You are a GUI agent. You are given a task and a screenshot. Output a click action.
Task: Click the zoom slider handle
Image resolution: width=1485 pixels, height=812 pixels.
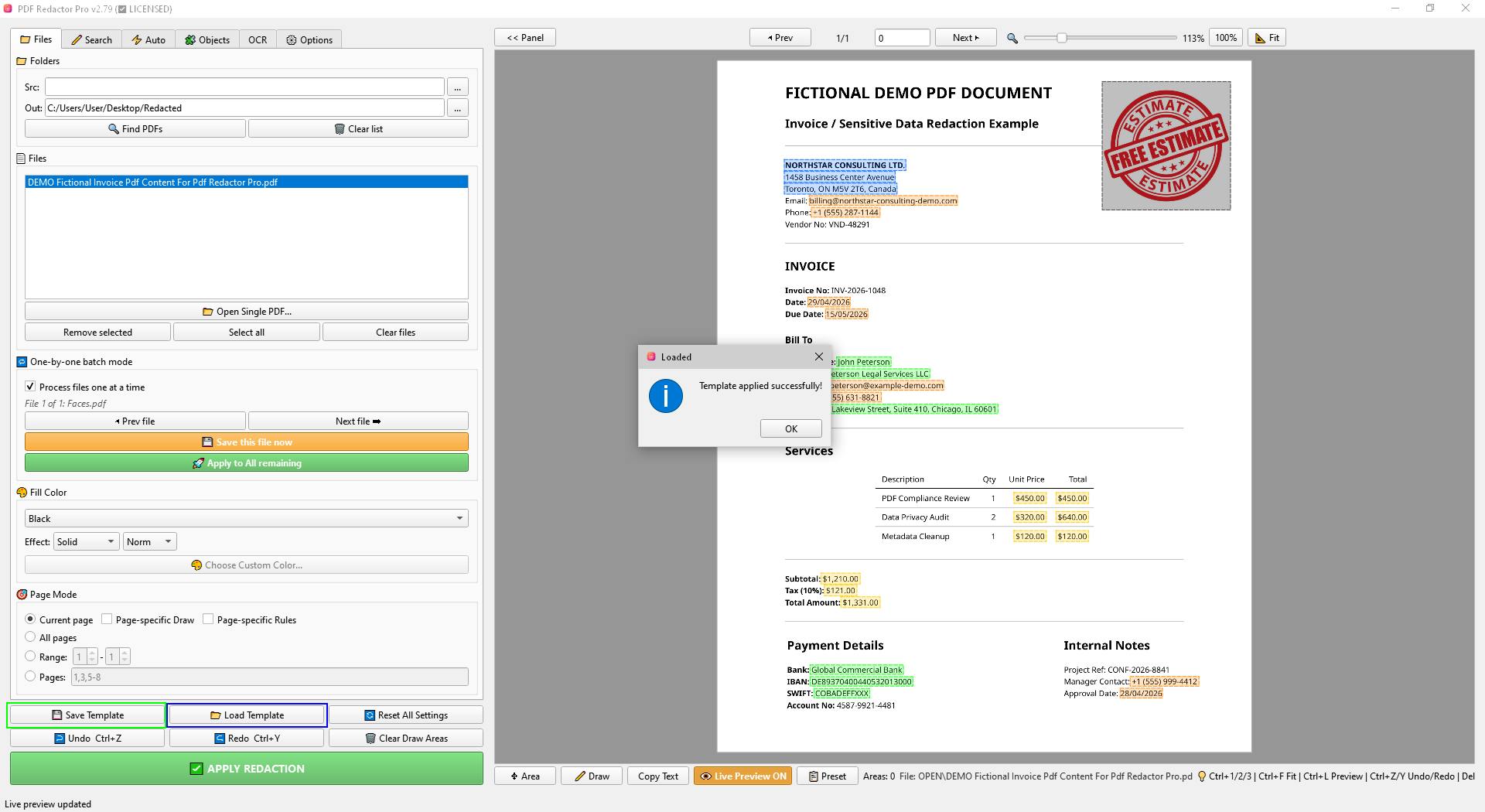1062,38
